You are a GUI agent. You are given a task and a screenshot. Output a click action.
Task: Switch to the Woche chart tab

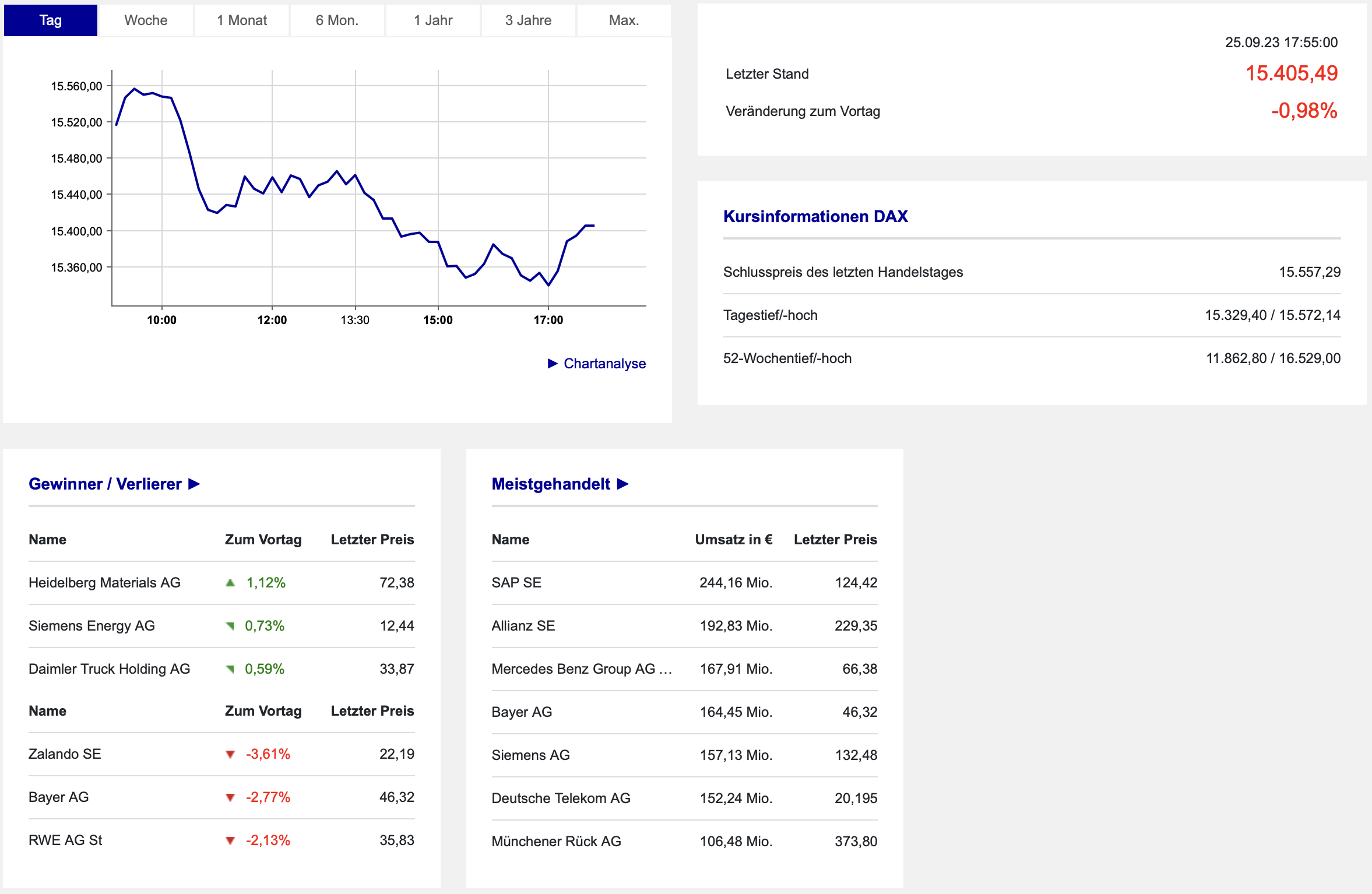[x=146, y=20]
